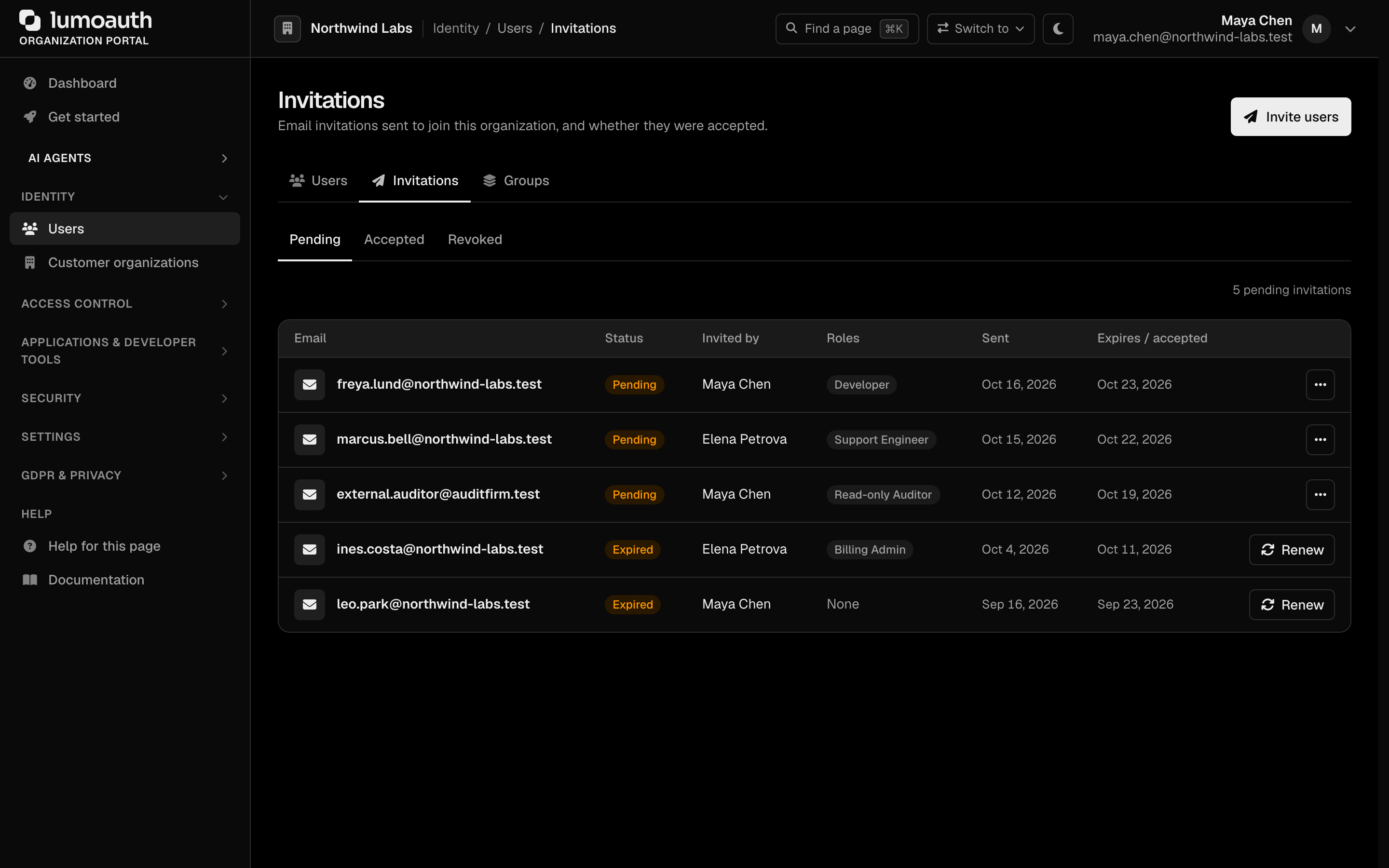Viewport: 1389px width, 868px height.
Task: Select Users in the sidebar
Action: click(125, 229)
